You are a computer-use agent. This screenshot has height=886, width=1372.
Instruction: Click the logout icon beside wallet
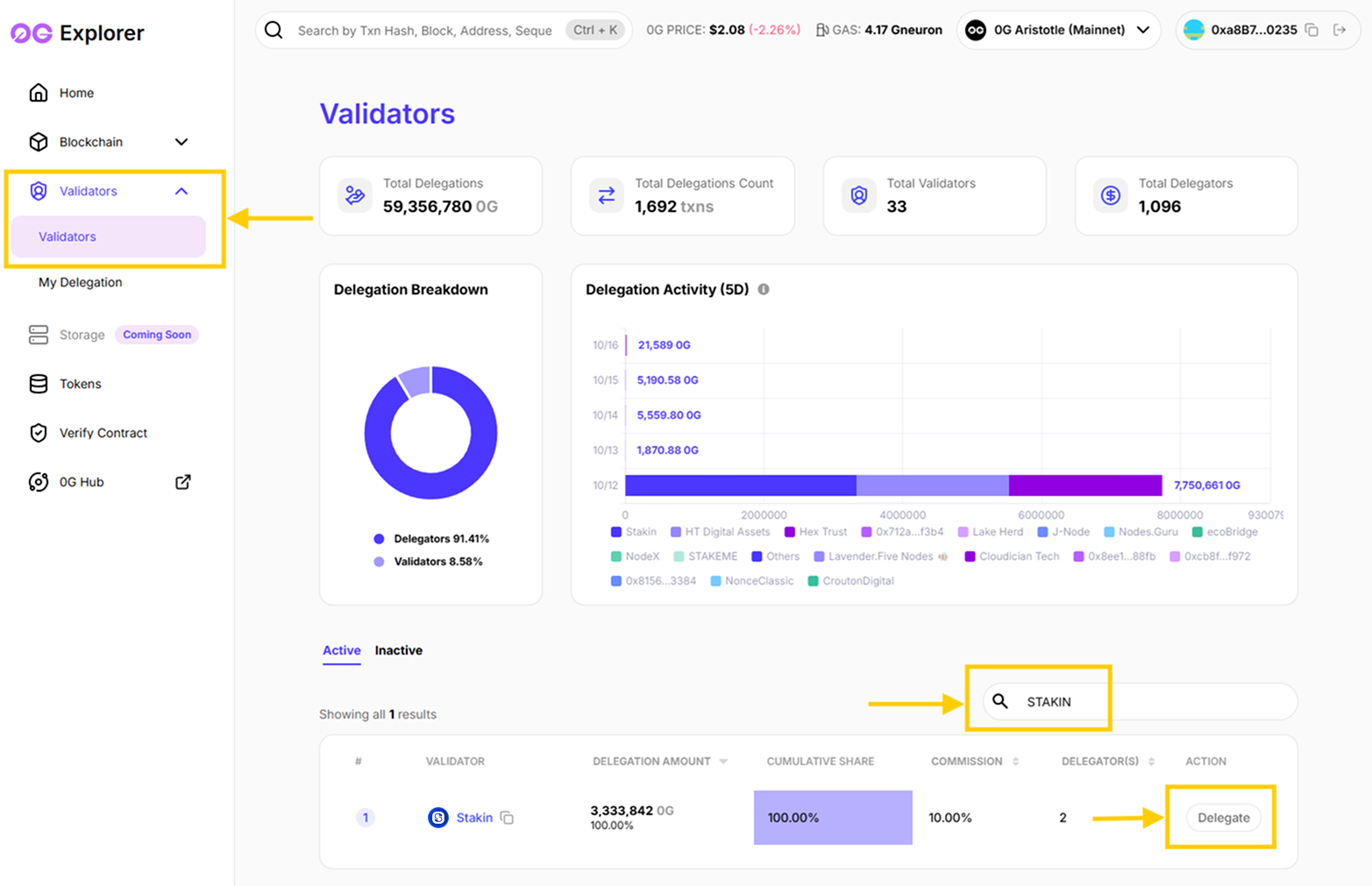tap(1340, 30)
